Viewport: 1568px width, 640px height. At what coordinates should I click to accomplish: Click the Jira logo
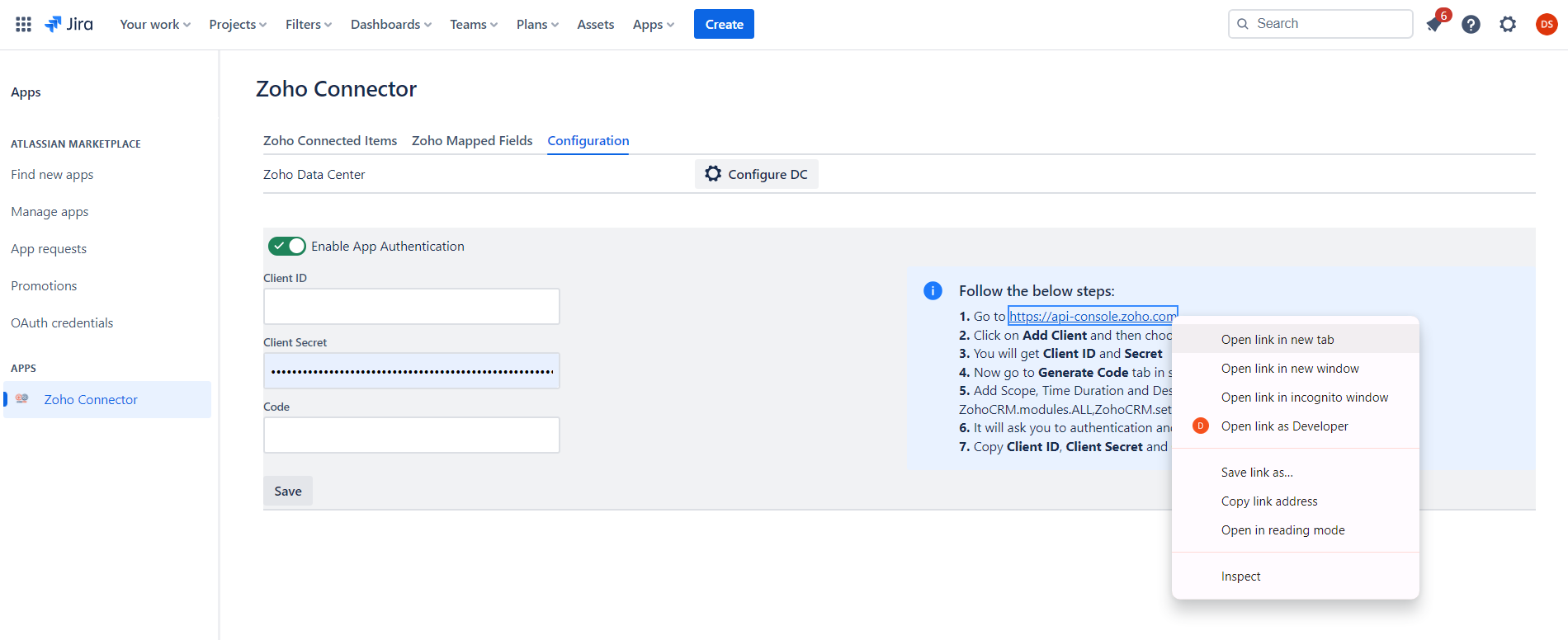tap(68, 24)
